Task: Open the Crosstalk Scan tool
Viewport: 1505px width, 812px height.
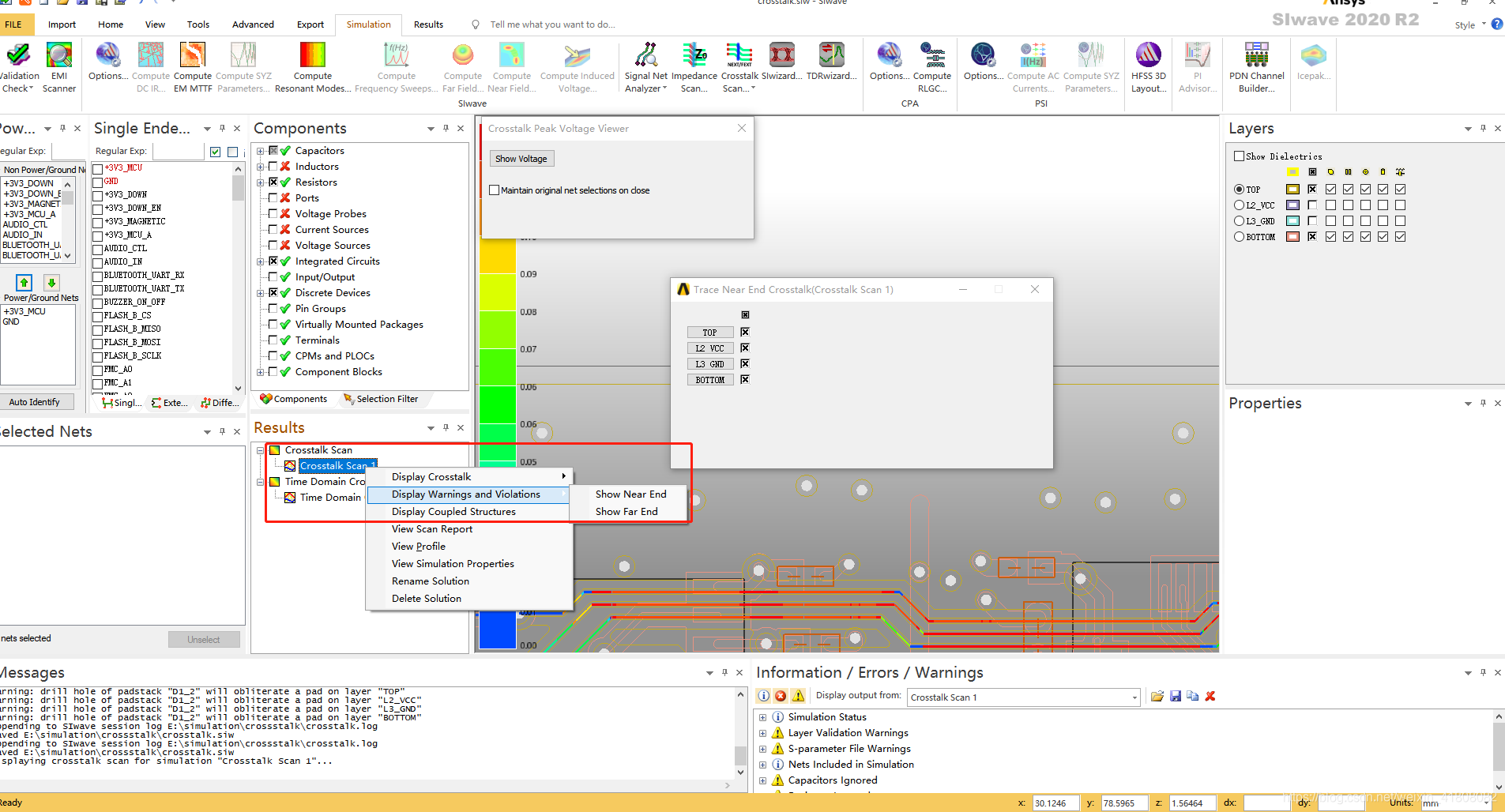Action: point(739,67)
